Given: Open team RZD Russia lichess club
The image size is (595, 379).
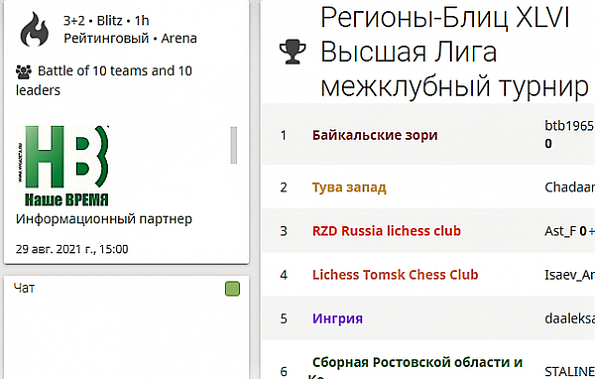Looking at the screenshot, I should coord(386,231).
